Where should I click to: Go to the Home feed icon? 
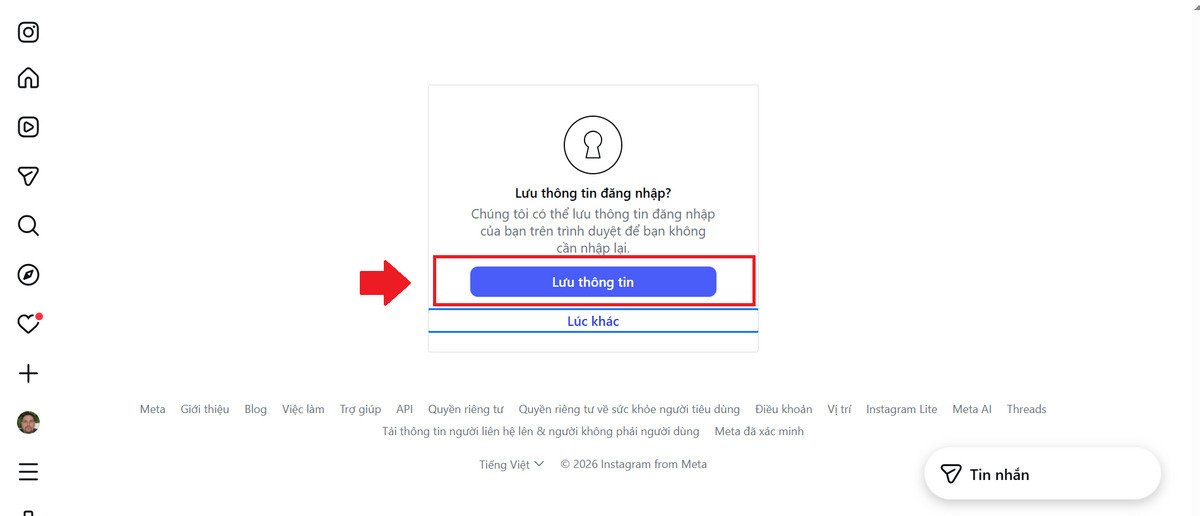tap(29, 78)
